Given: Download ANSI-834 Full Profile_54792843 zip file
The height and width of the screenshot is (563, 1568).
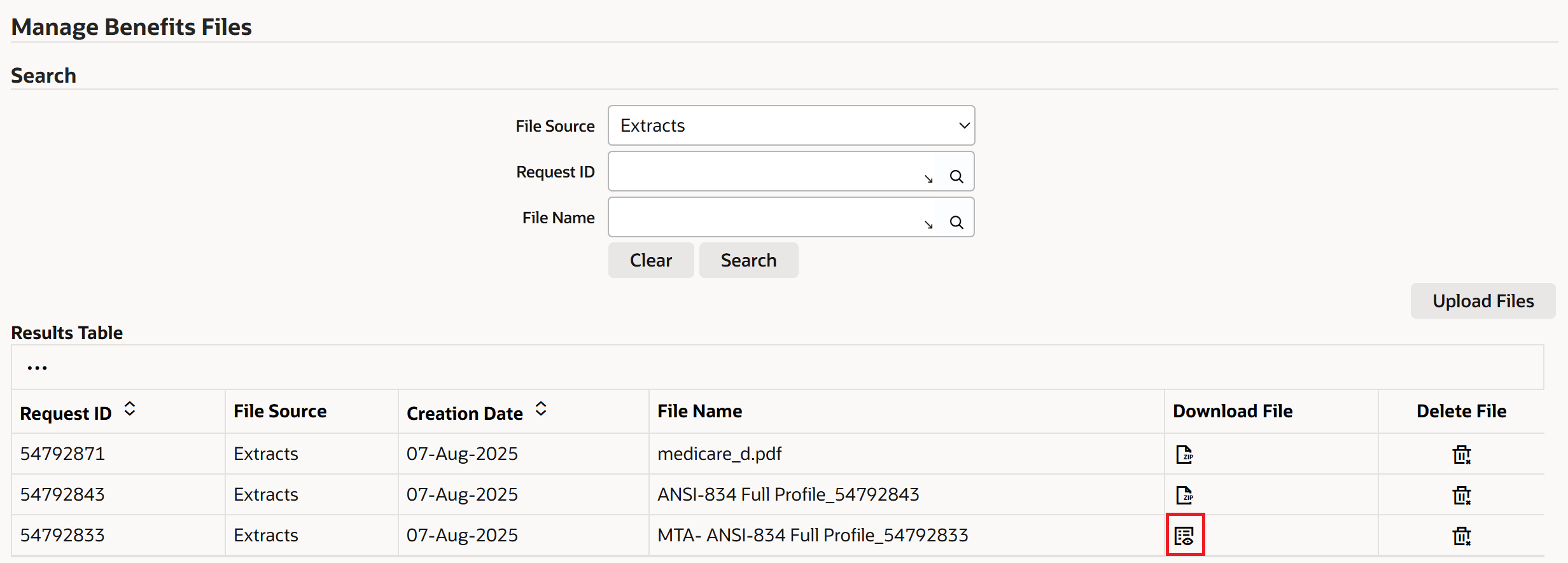Looking at the screenshot, I should click(1184, 495).
